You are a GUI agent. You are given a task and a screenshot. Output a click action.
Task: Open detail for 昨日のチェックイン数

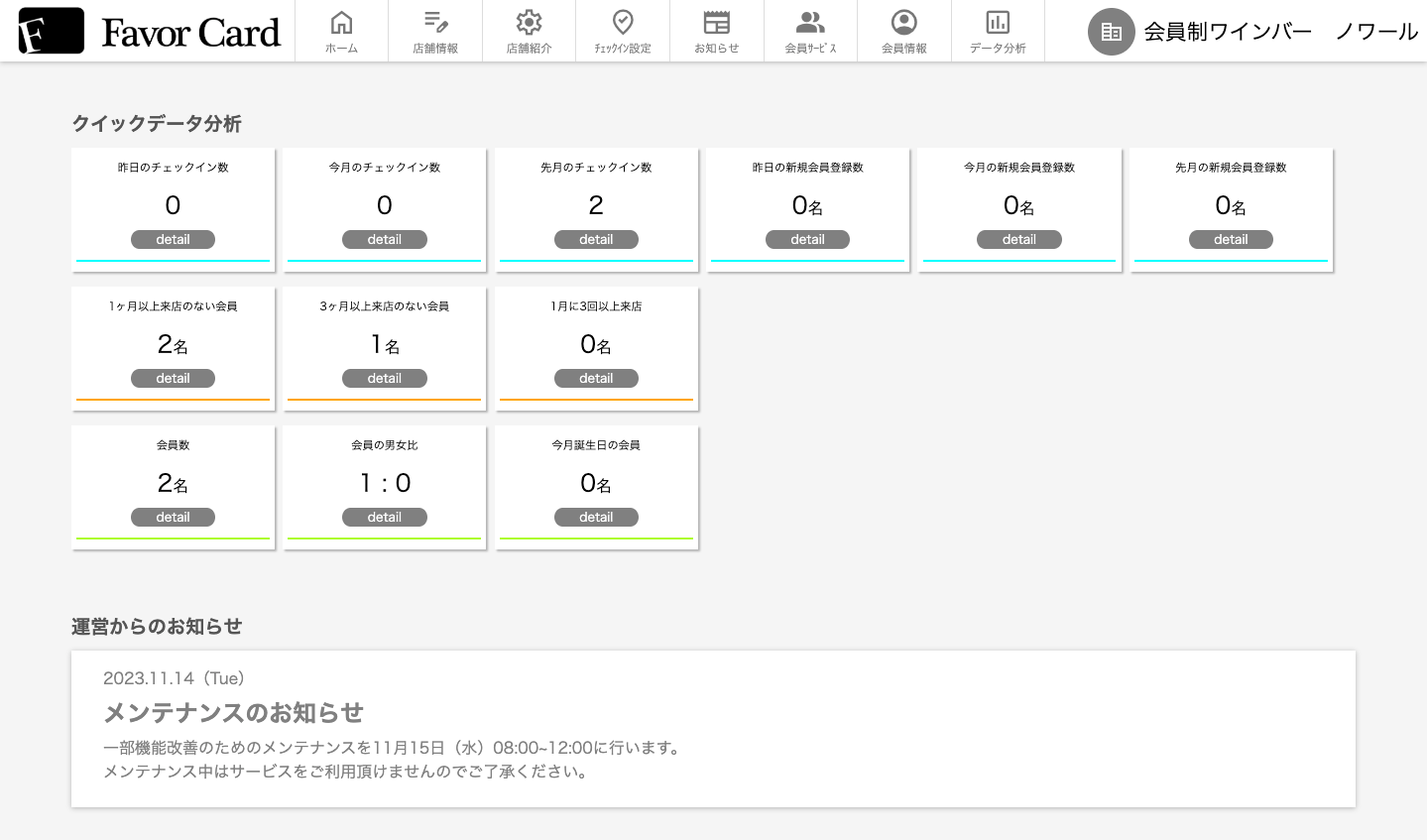pyautogui.click(x=173, y=239)
